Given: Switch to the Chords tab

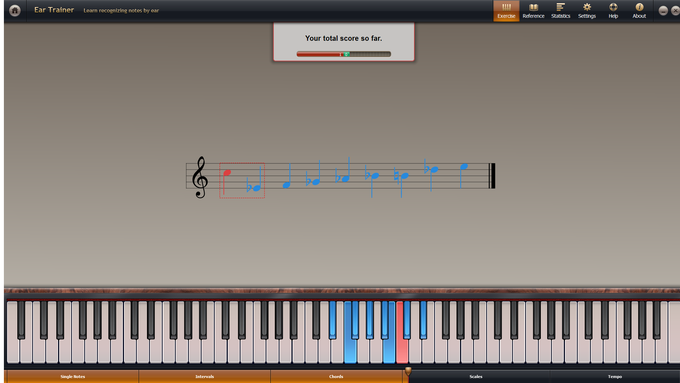Looking at the screenshot, I should tap(336, 376).
